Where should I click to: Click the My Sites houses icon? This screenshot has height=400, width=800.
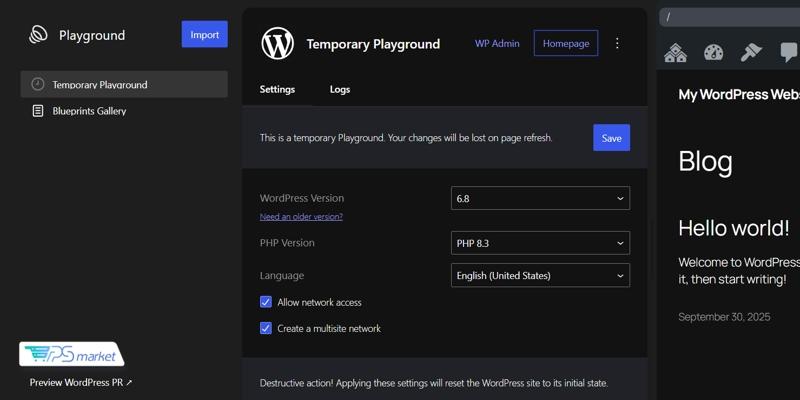click(x=676, y=53)
